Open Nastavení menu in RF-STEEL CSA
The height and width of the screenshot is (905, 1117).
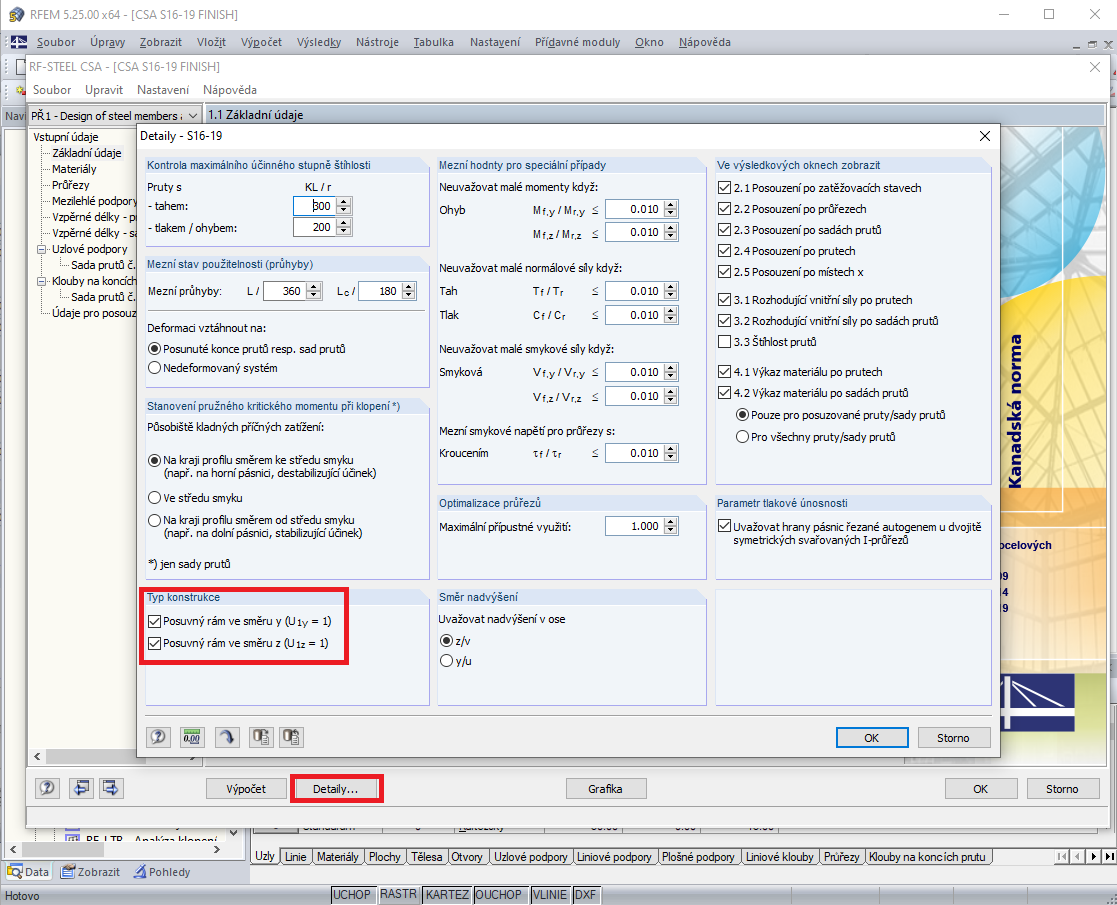coord(163,90)
